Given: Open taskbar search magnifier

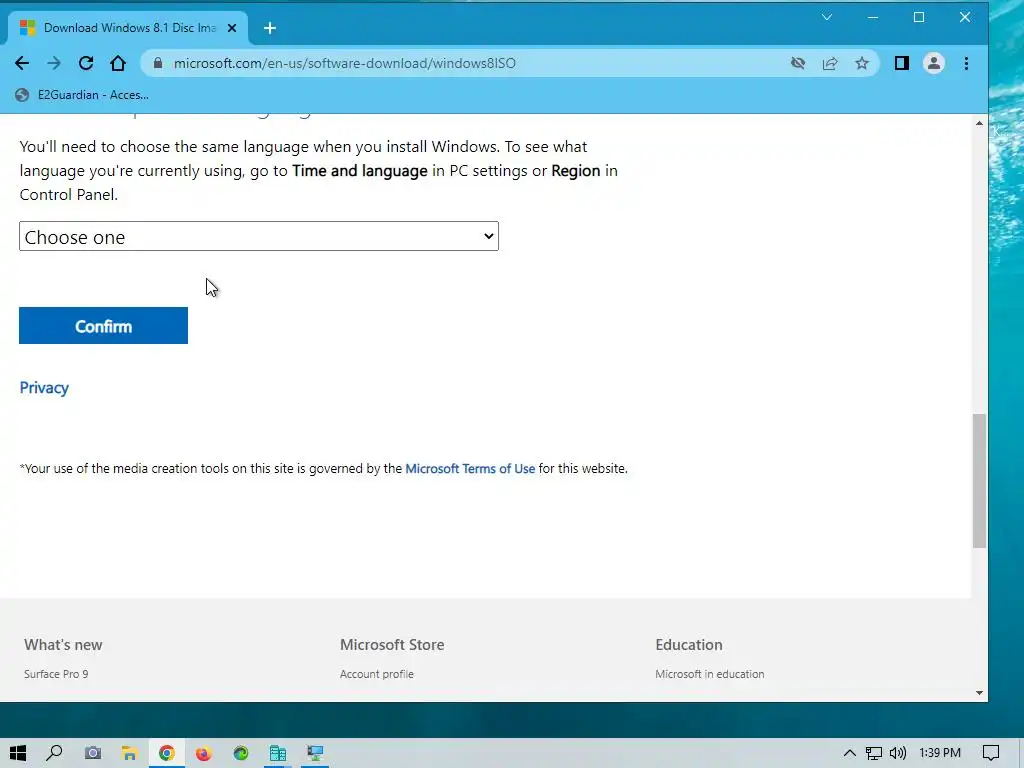Looking at the screenshot, I should click(x=54, y=753).
